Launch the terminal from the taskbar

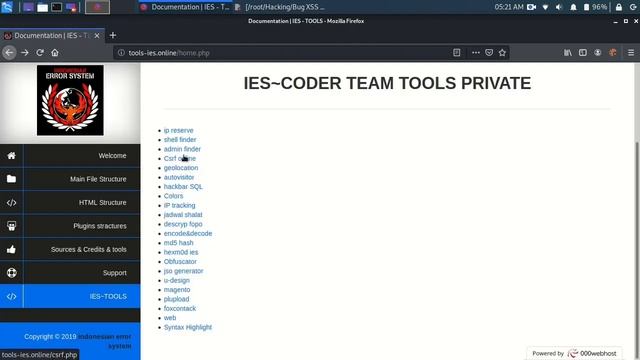[x=56, y=7]
